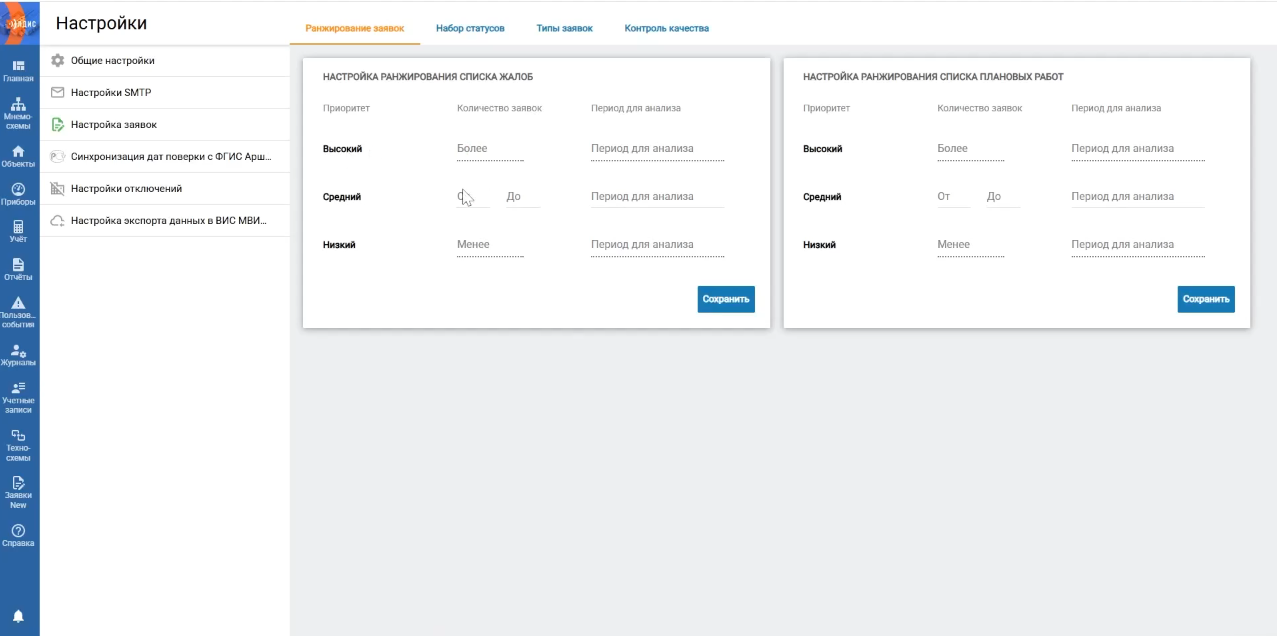
Task: Switch to the Контроль качества tab
Action: coord(666,28)
